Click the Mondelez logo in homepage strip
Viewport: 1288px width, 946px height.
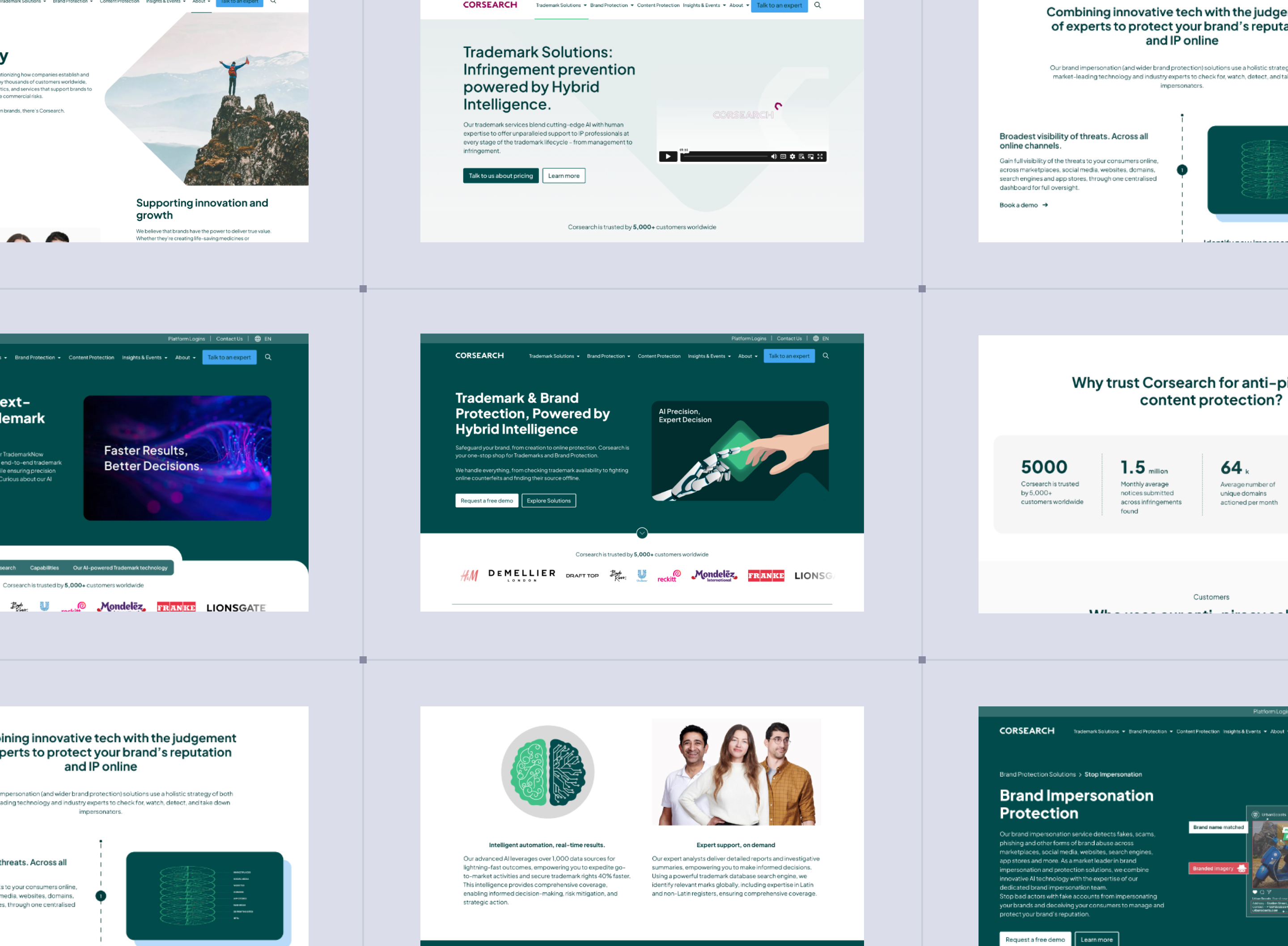point(714,575)
